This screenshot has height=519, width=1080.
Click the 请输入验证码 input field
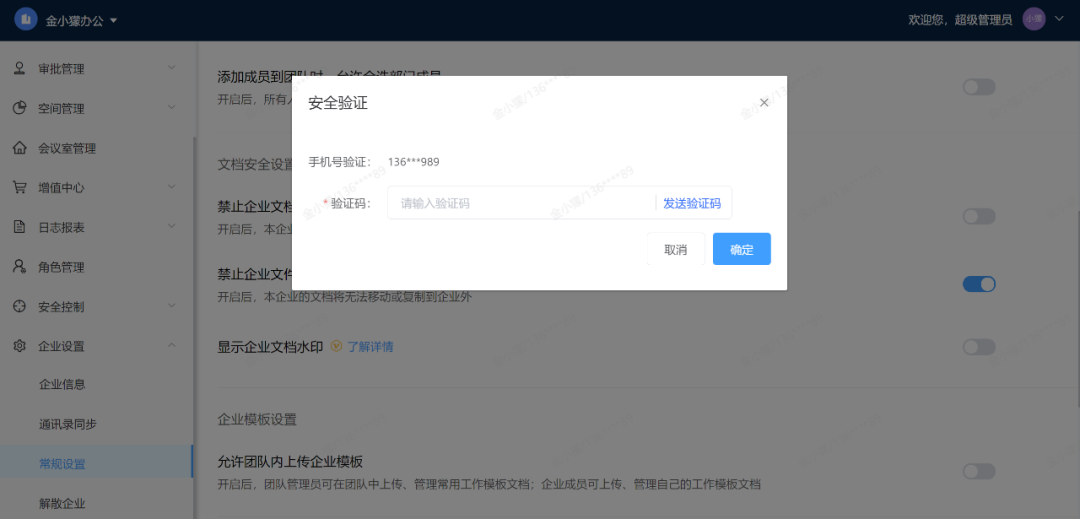pos(520,203)
